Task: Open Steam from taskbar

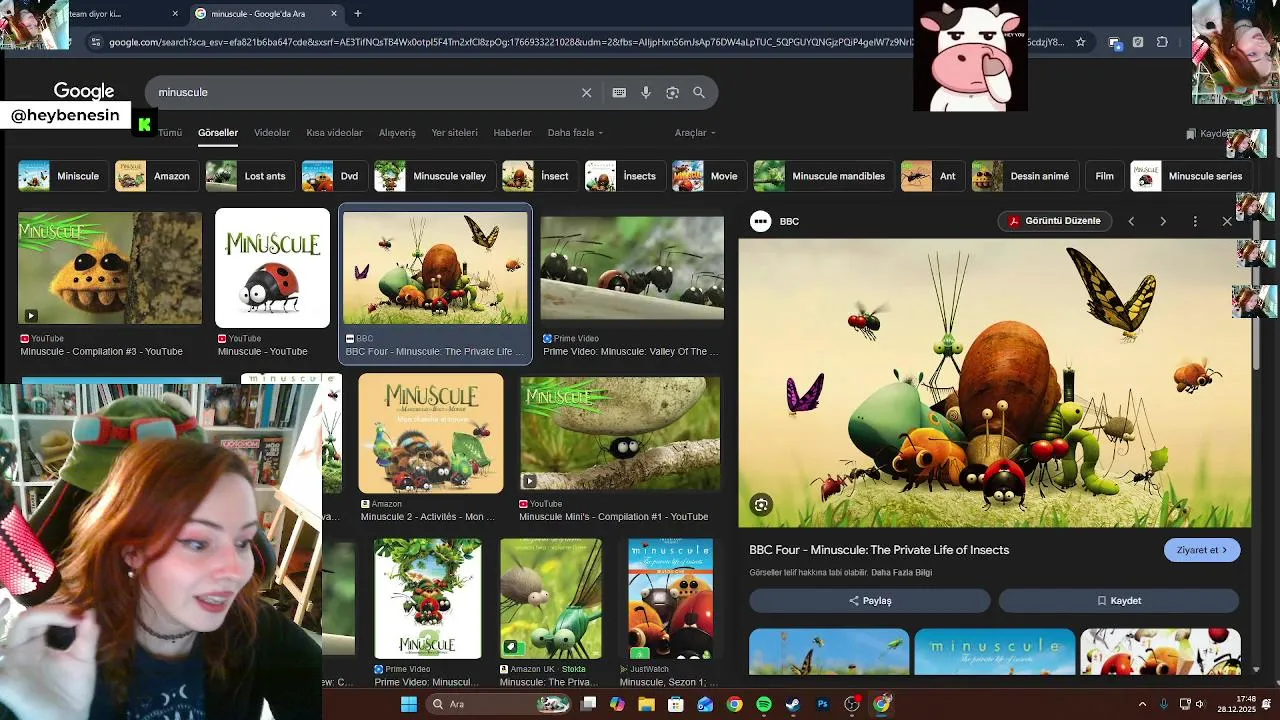Action: 793,704
